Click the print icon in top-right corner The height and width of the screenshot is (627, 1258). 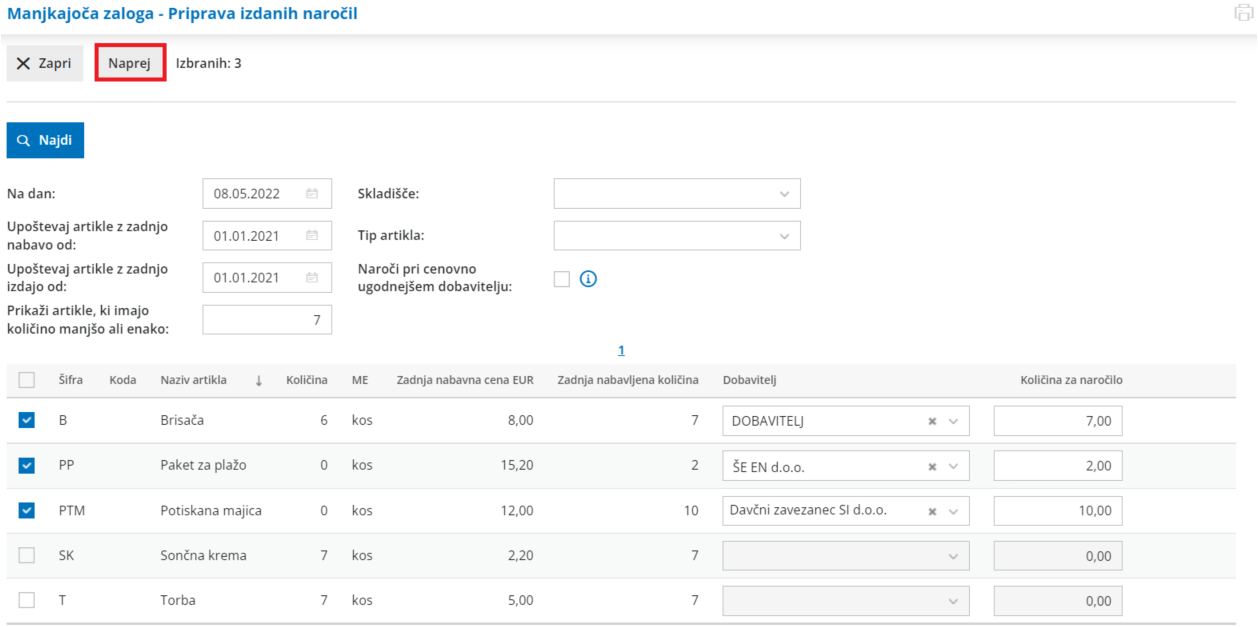[1244, 13]
